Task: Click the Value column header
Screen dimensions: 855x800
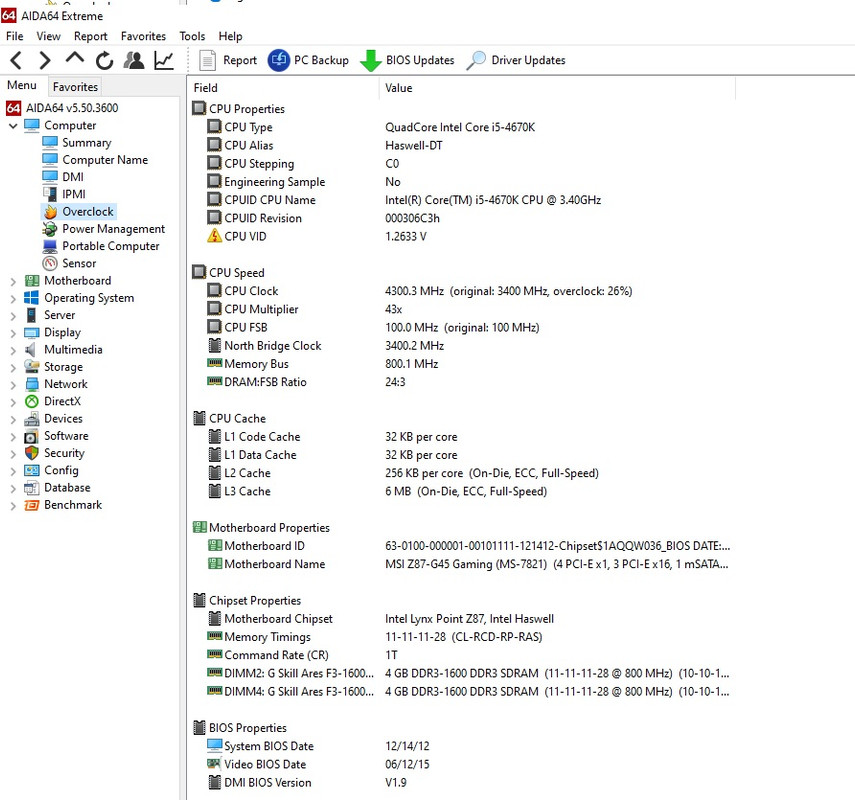Action: (557, 88)
